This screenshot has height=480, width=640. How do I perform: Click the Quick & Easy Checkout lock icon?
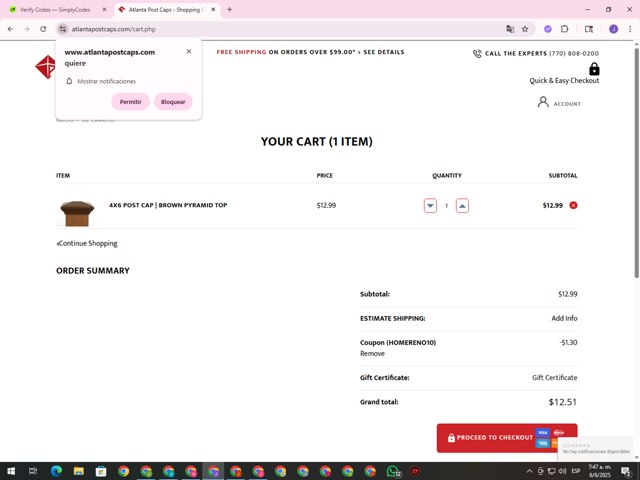[x=594, y=69]
